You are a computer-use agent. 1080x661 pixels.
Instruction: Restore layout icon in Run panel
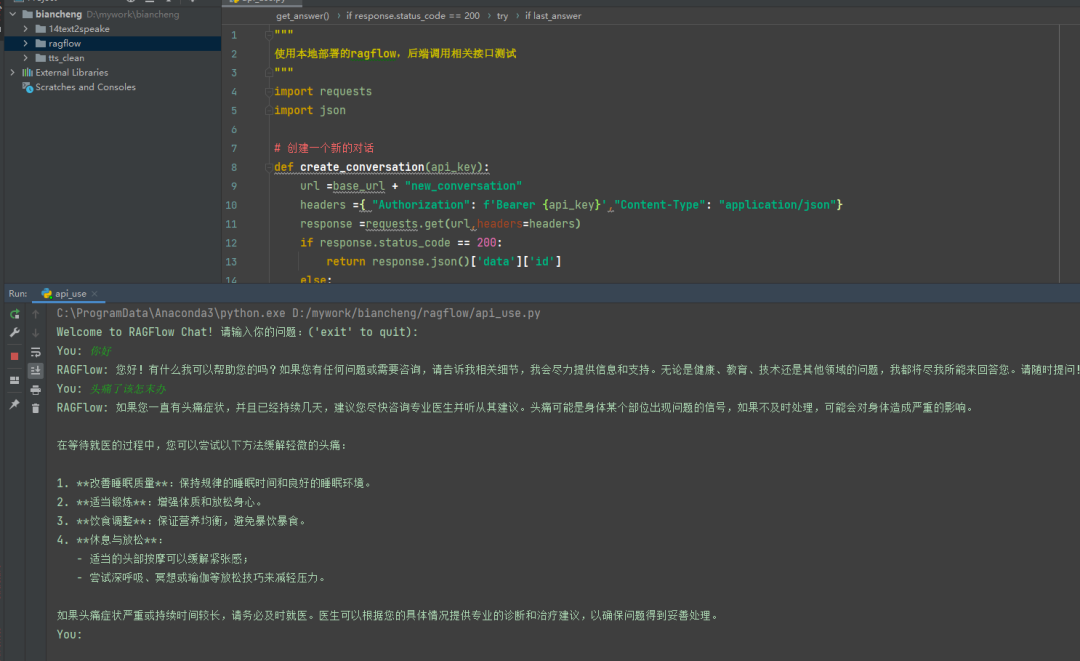tap(14, 380)
